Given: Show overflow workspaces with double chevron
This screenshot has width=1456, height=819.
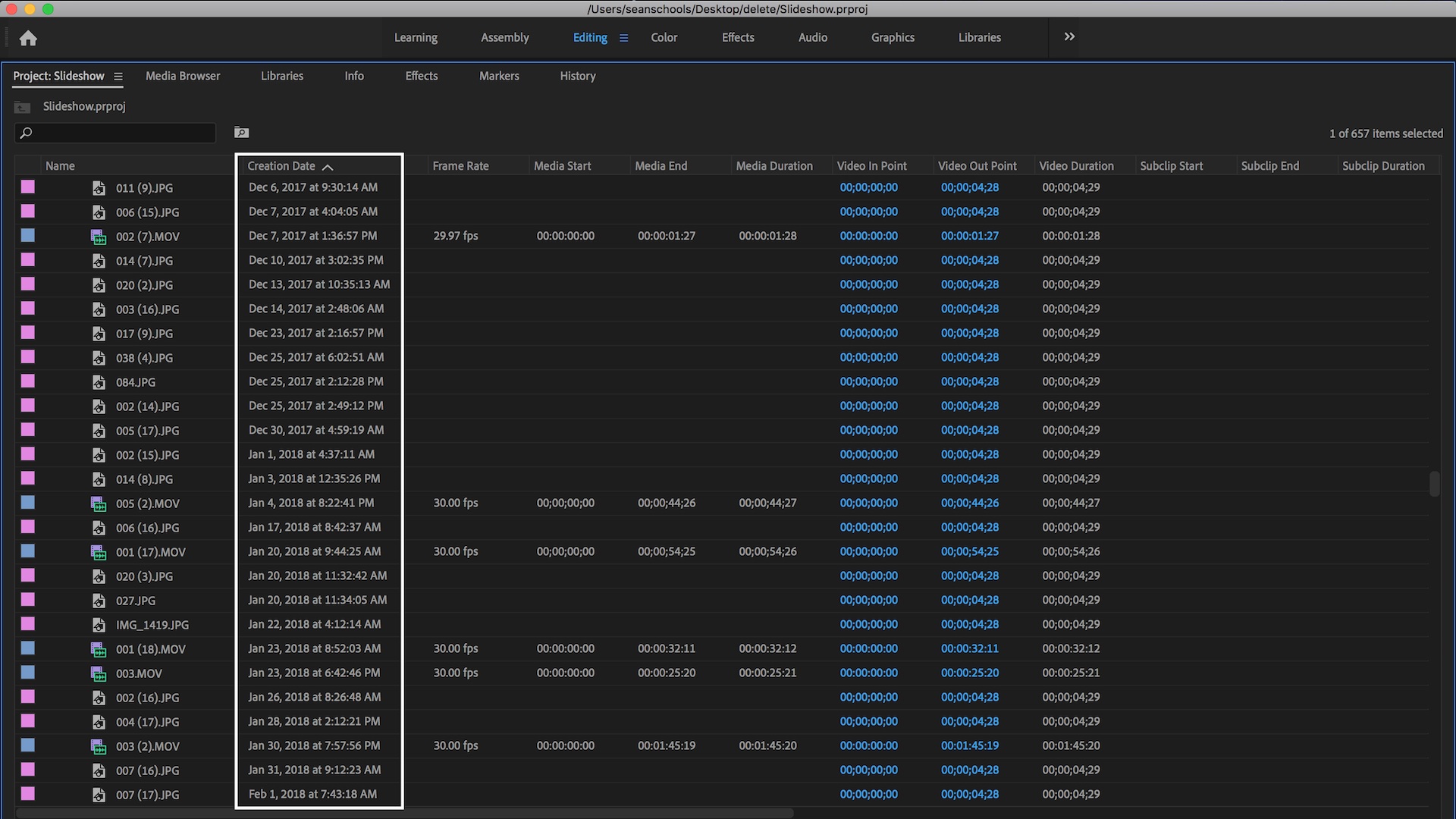Looking at the screenshot, I should pos(1069,36).
